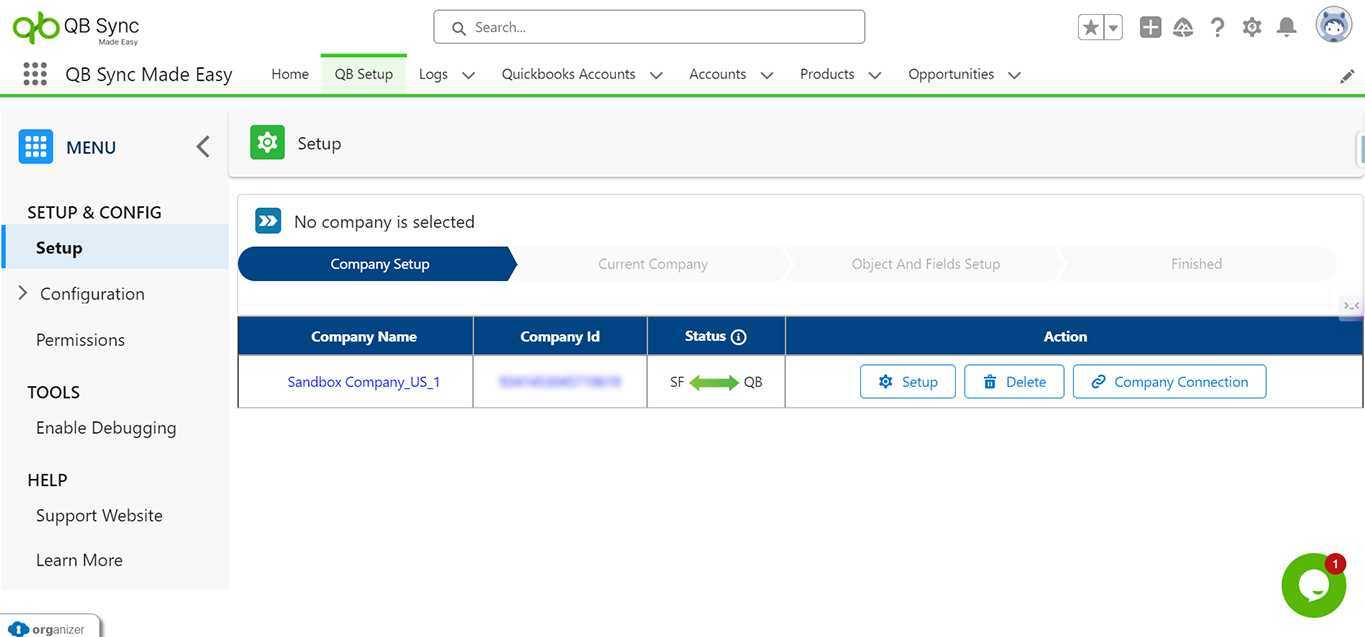Open Configuration in the sidebar
Image resolution: width=1365 pixels, height=637 pixels.
92,294
